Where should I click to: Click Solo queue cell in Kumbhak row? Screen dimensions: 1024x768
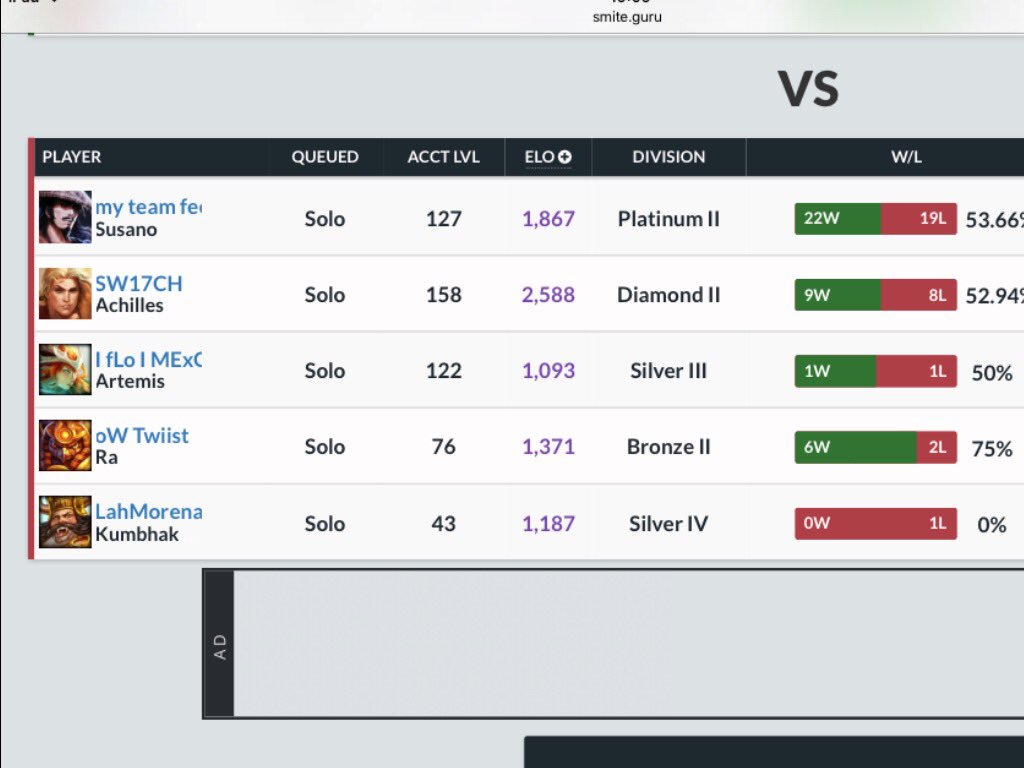tap(325, 524)
